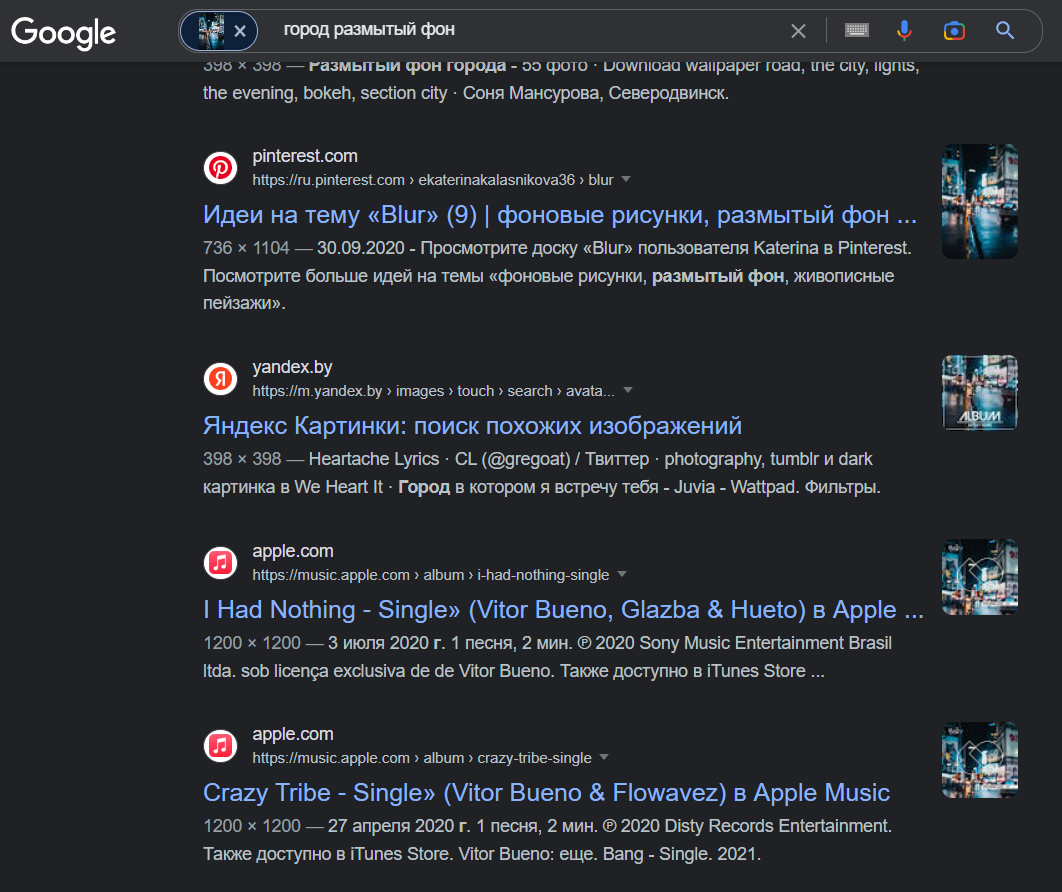
Task: Open 'Идеи на тему «Blur» (9)' result
Action: click(x=559, y=215)
